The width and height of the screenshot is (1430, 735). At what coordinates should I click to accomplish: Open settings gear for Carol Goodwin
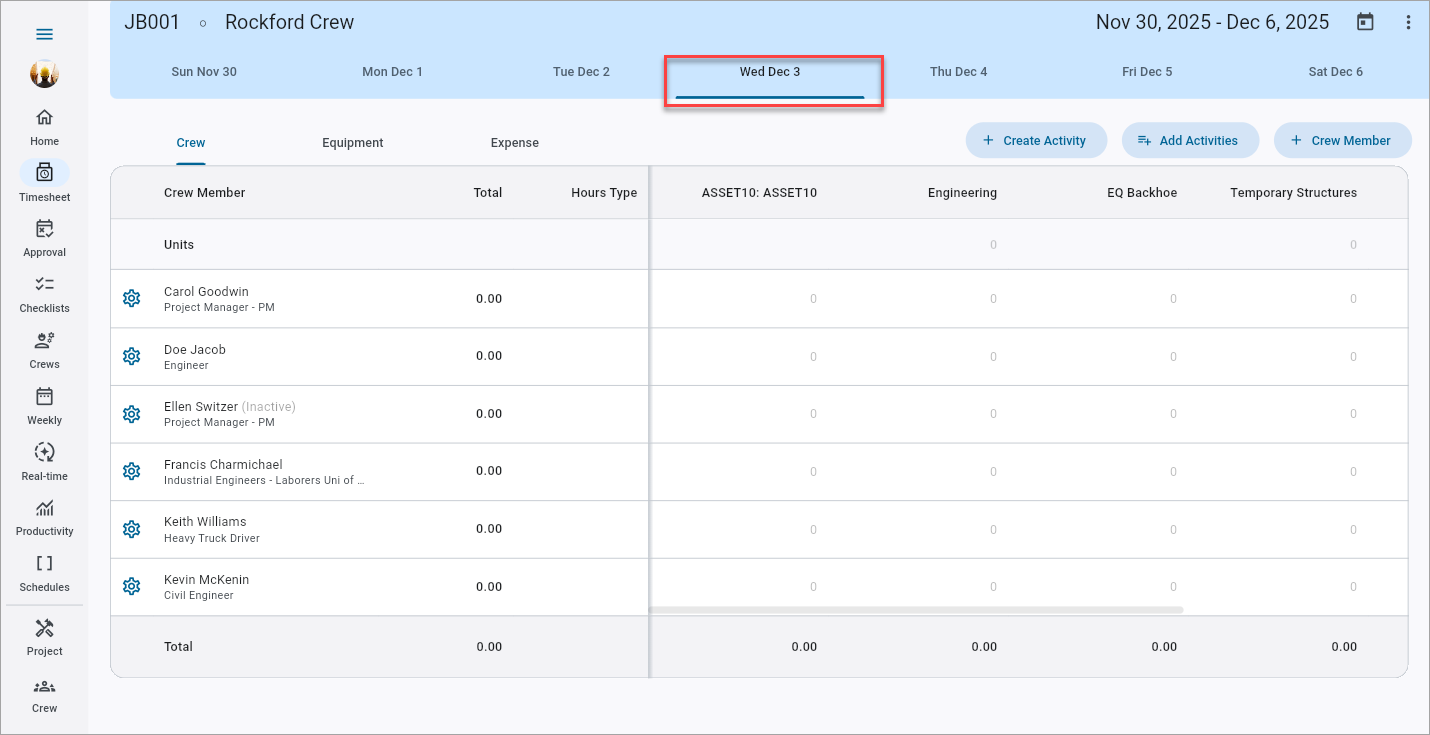pyautogui.click(x=131, y=298)
